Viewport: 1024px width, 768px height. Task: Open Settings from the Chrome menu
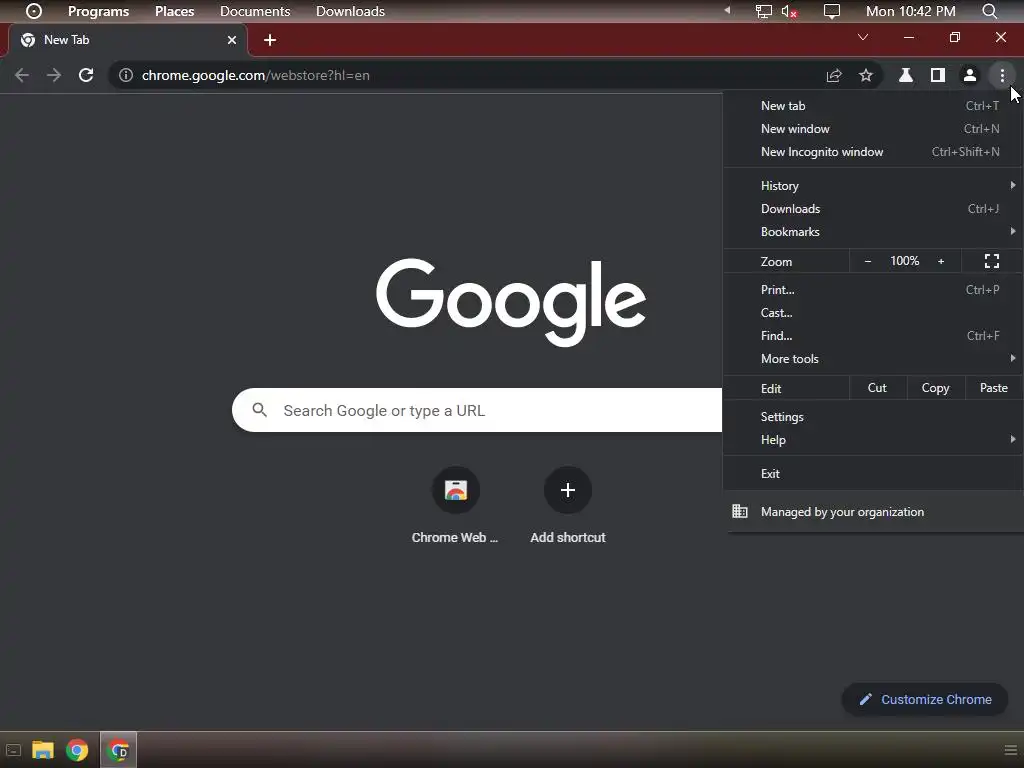click(873, 417)
